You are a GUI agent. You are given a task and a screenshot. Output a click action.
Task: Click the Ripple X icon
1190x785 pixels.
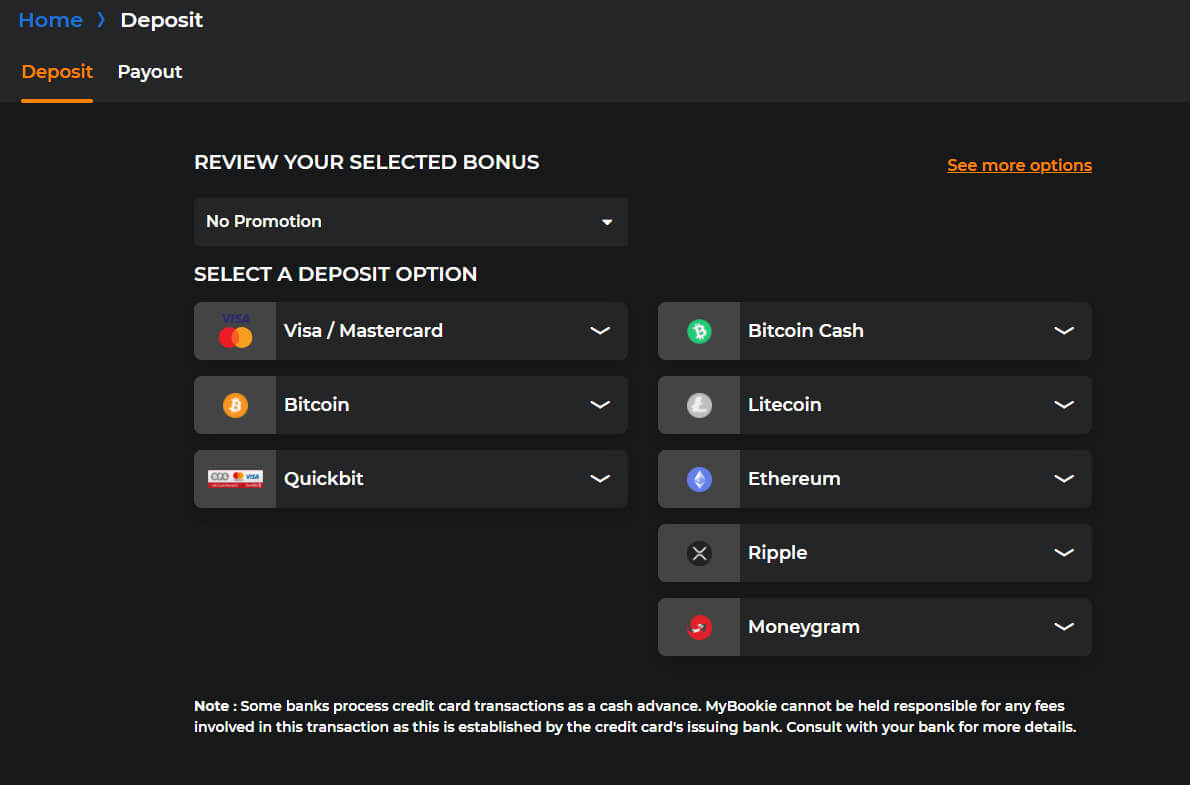pyautogui.click(x=699, y=553)
